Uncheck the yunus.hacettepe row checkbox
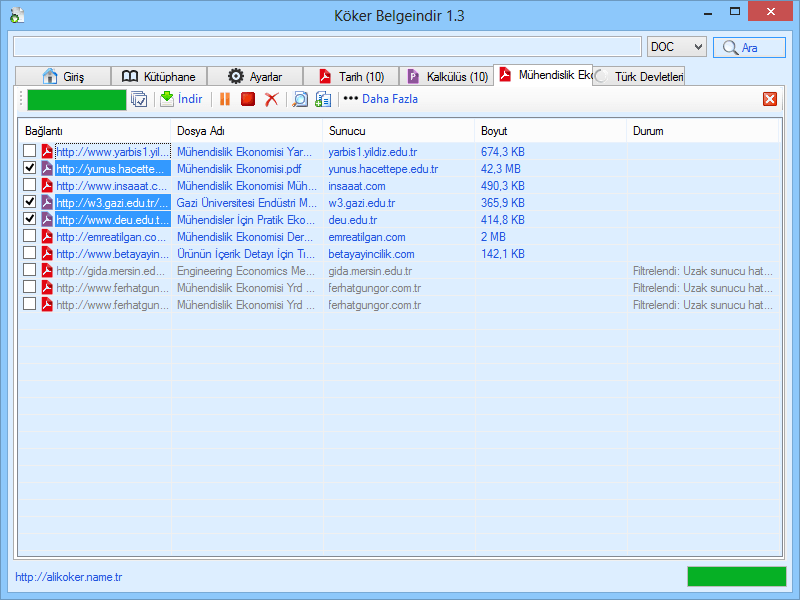Viewport: 800px width, 600px height. 30,168
